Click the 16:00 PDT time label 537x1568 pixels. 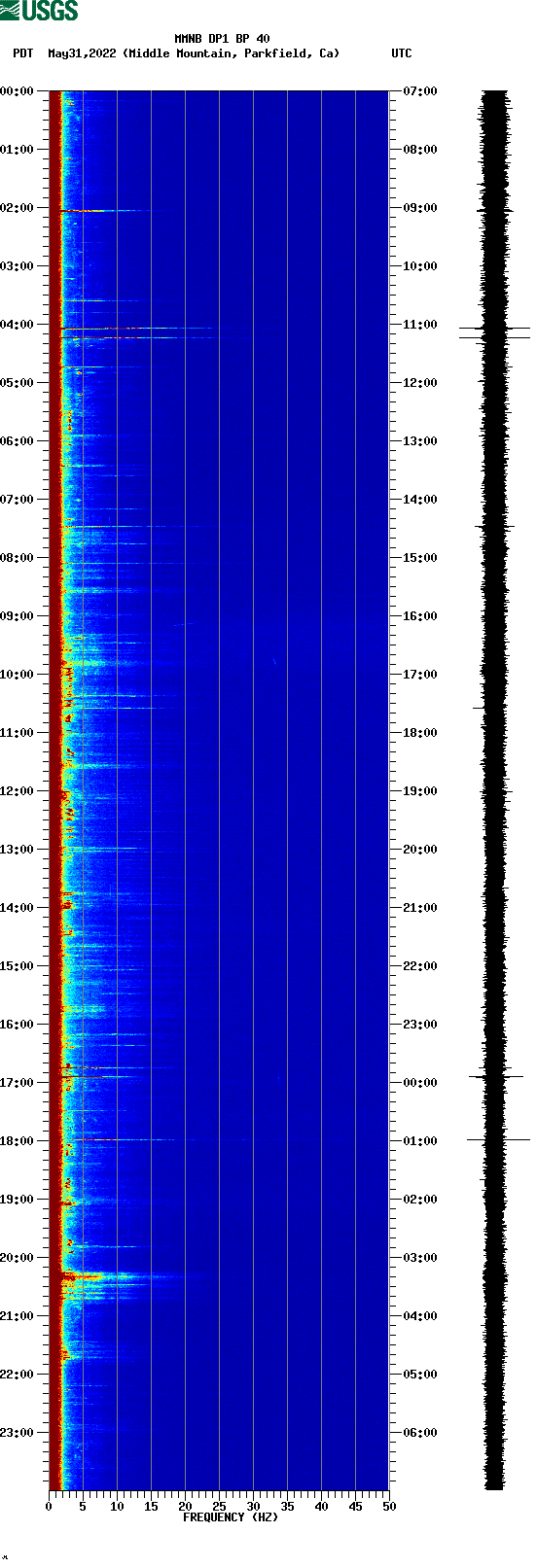click(x=17, y=1025)
